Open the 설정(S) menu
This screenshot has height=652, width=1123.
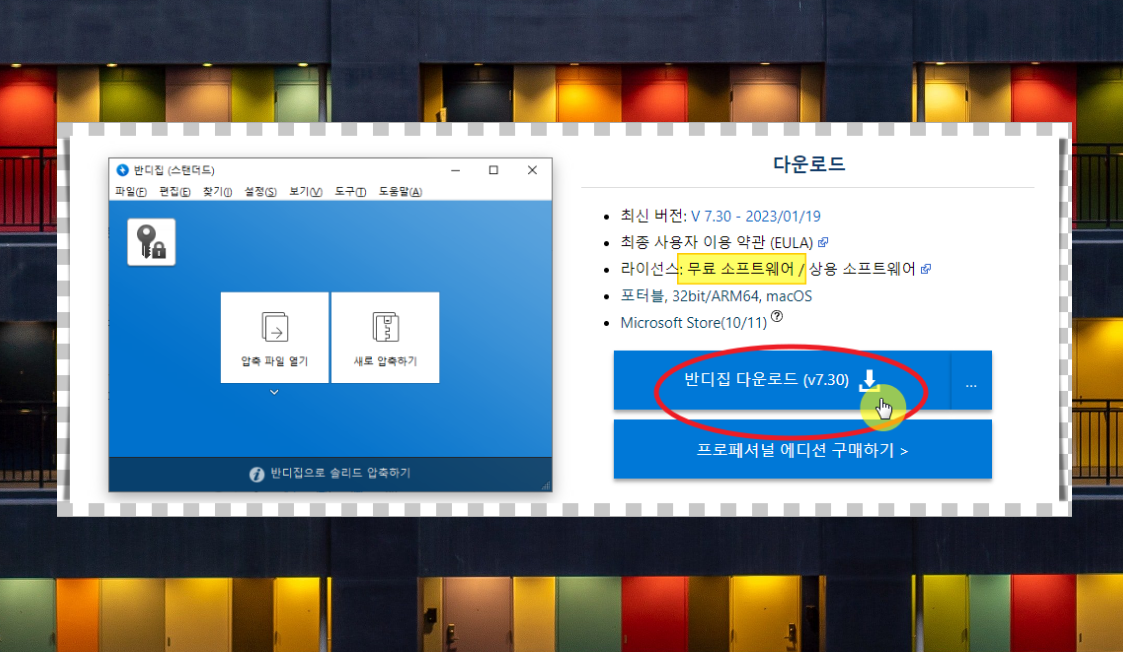click(260, 191)
